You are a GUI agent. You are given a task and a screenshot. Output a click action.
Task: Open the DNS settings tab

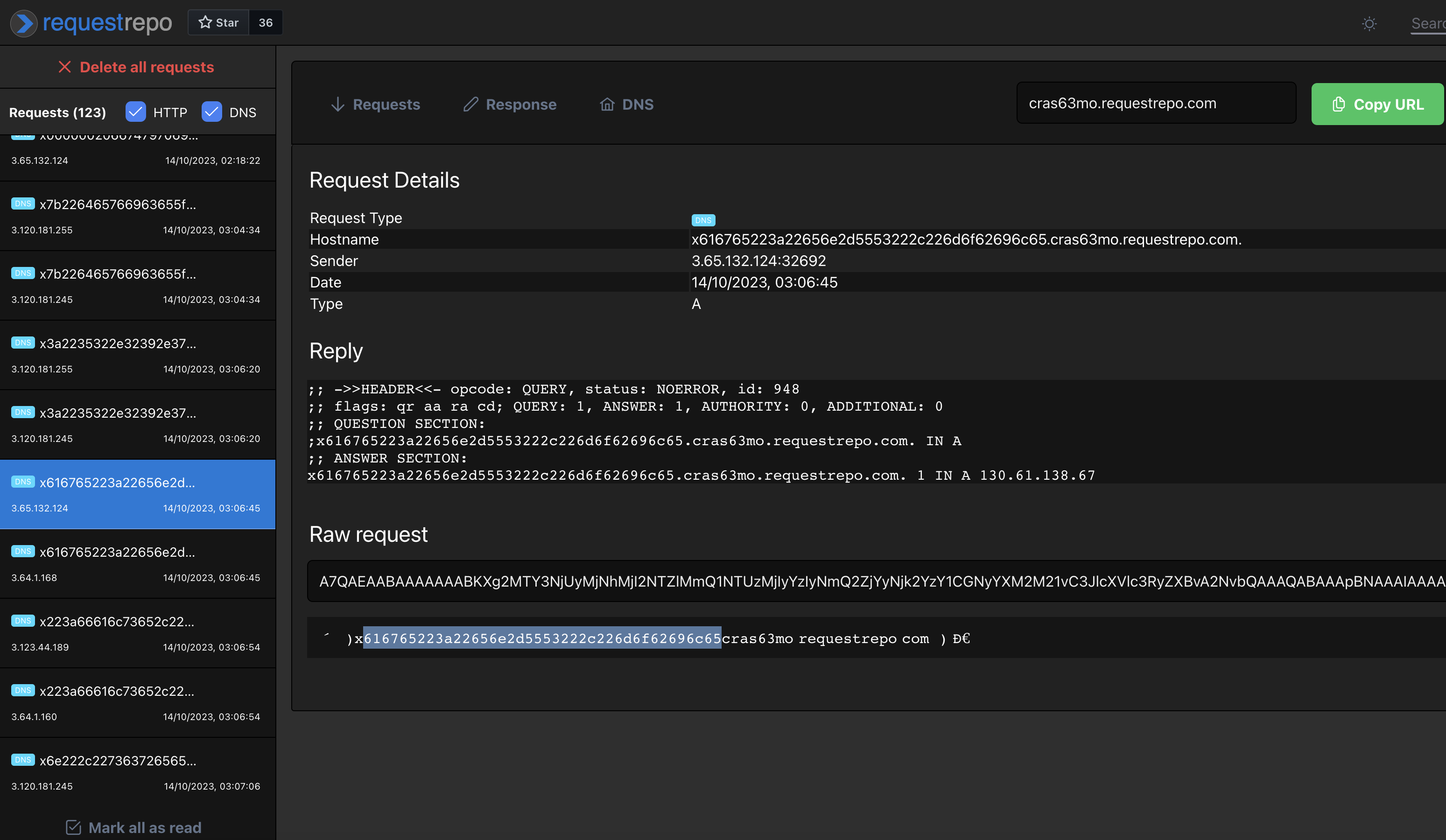pyautogui.click(x=637, y=105)
